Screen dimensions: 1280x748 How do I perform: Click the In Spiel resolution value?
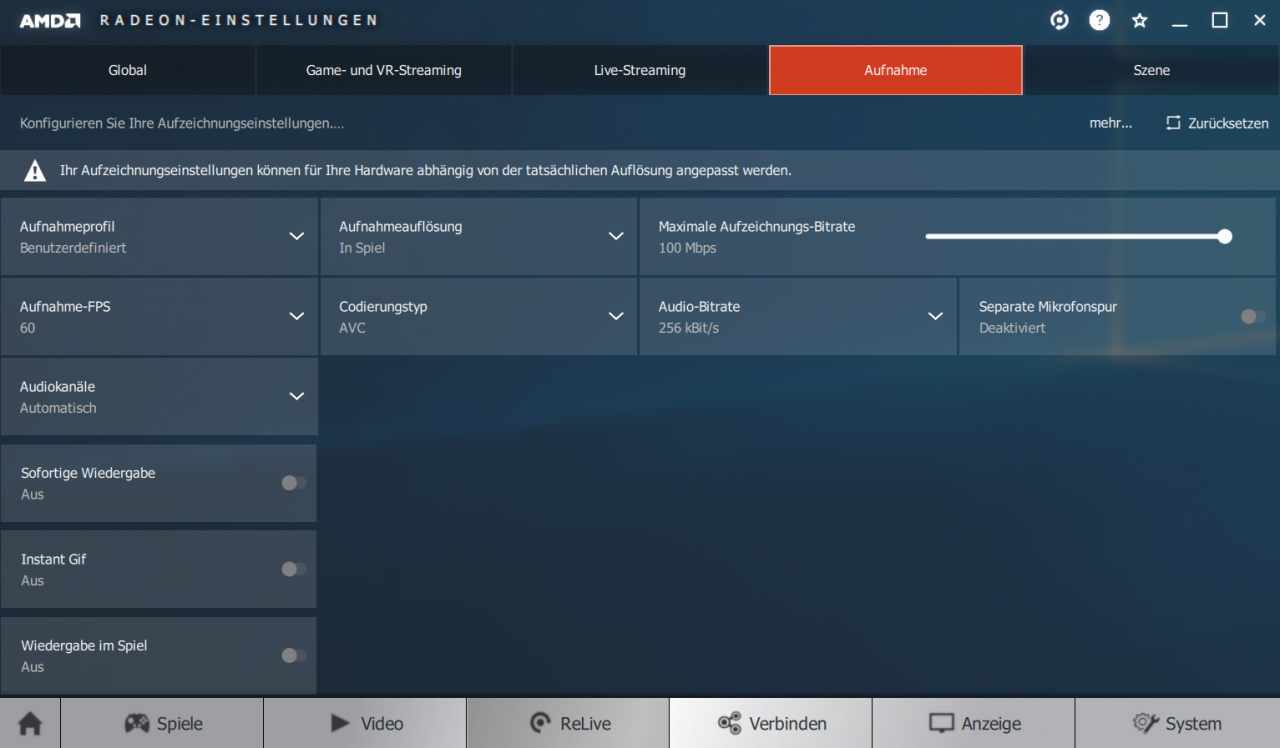click(362, 248)
